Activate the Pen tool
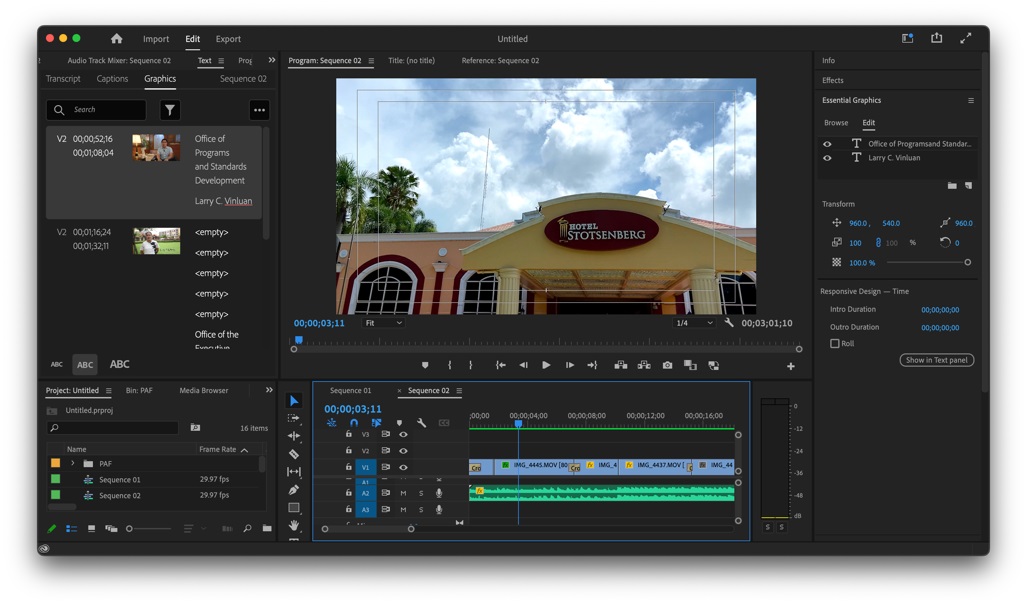 (294, 489)
